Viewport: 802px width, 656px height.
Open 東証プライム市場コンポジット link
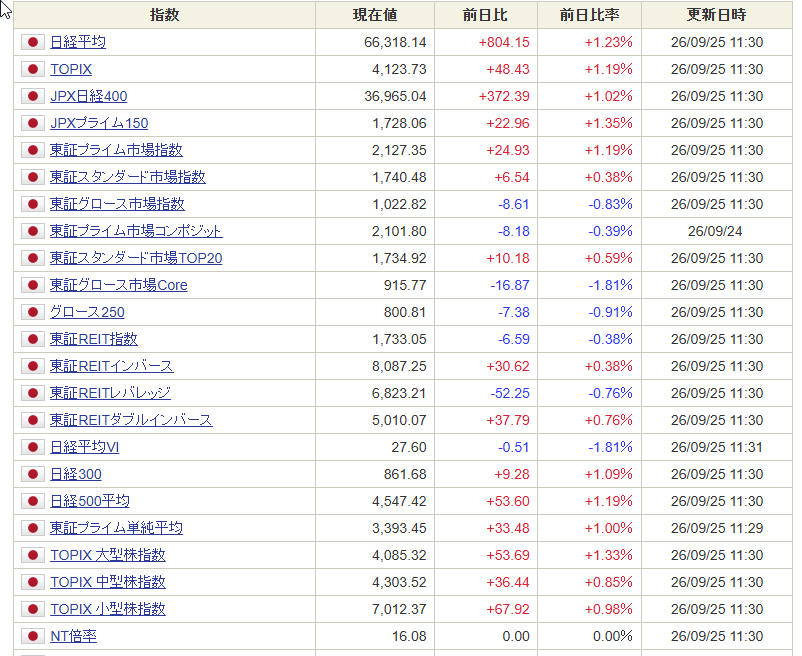(x=136, y=231)
